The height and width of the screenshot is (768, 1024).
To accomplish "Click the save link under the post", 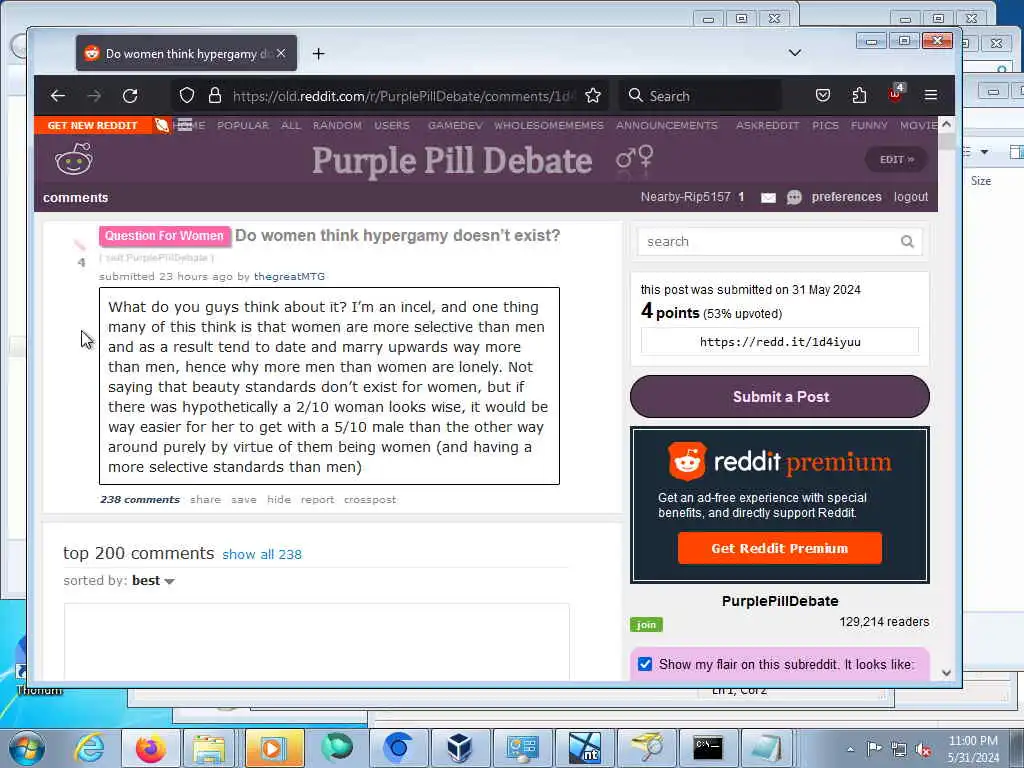I will 244,500.
